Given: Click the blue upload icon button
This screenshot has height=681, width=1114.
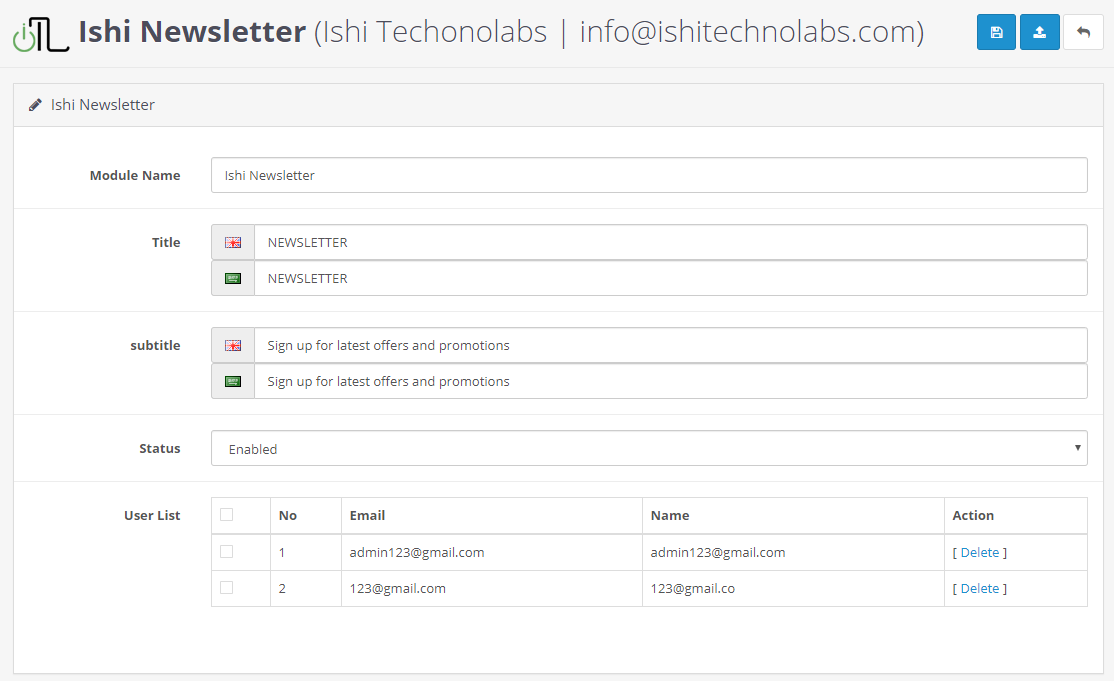Looking at the screenshot, I should (x=1039, y=33).
